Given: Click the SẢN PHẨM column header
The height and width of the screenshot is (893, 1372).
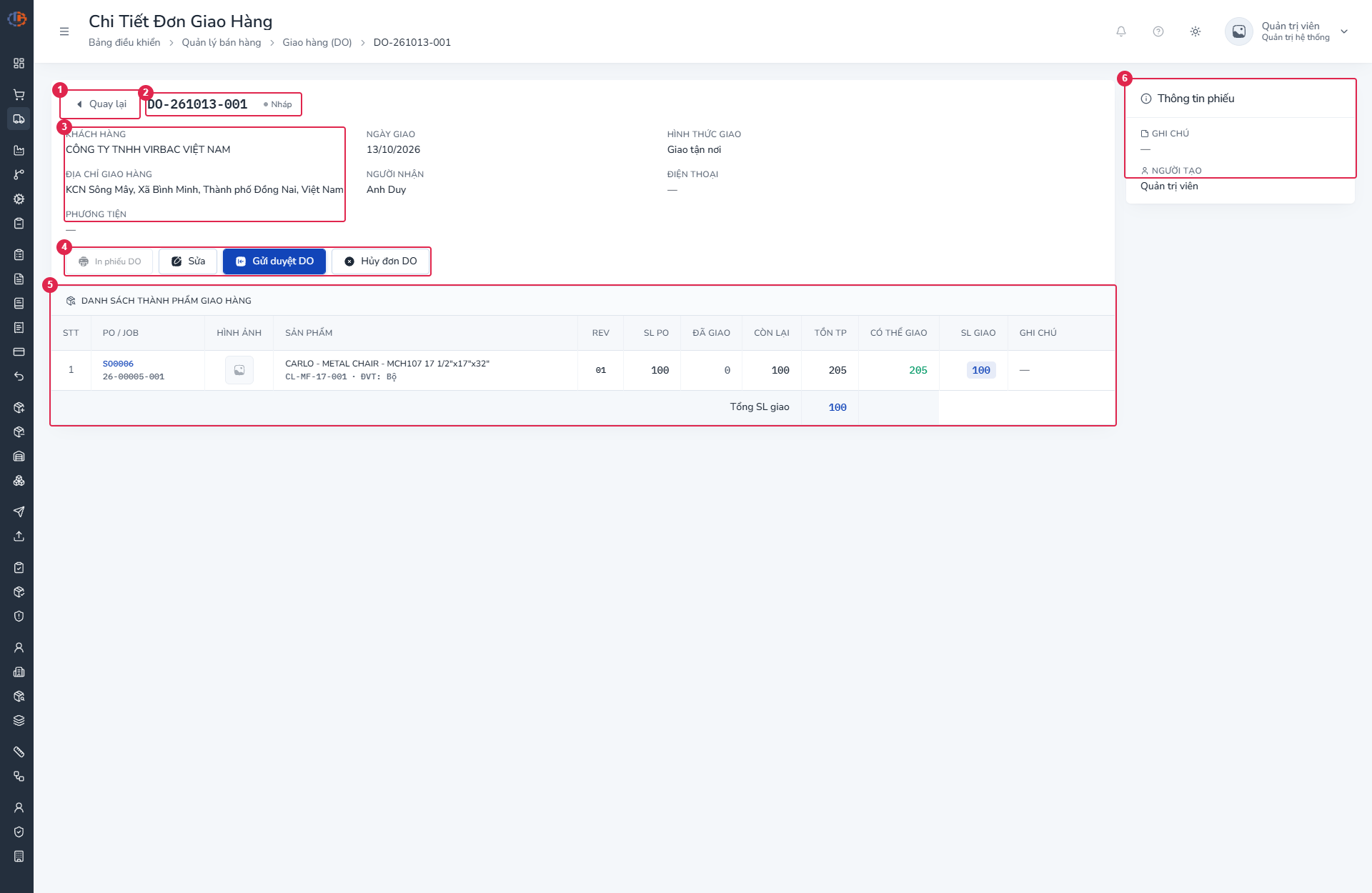Looking at the screenshot, I should click(309, 333).
